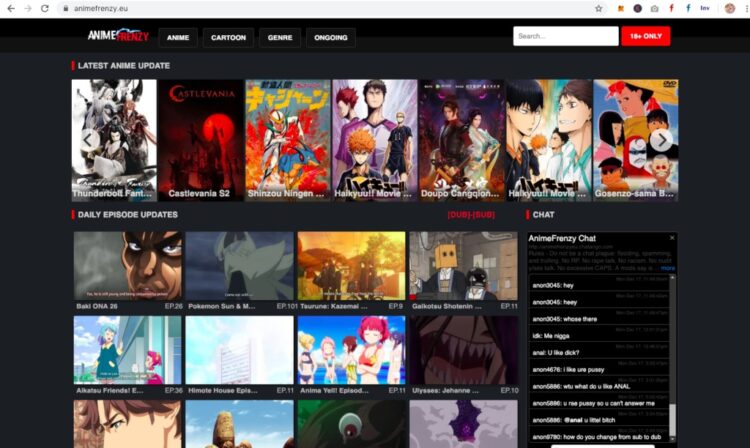The width and height of the screenshot is (750, 448).
Task: Open the GENRE nav menu item
Action: (x=280, y=37)
